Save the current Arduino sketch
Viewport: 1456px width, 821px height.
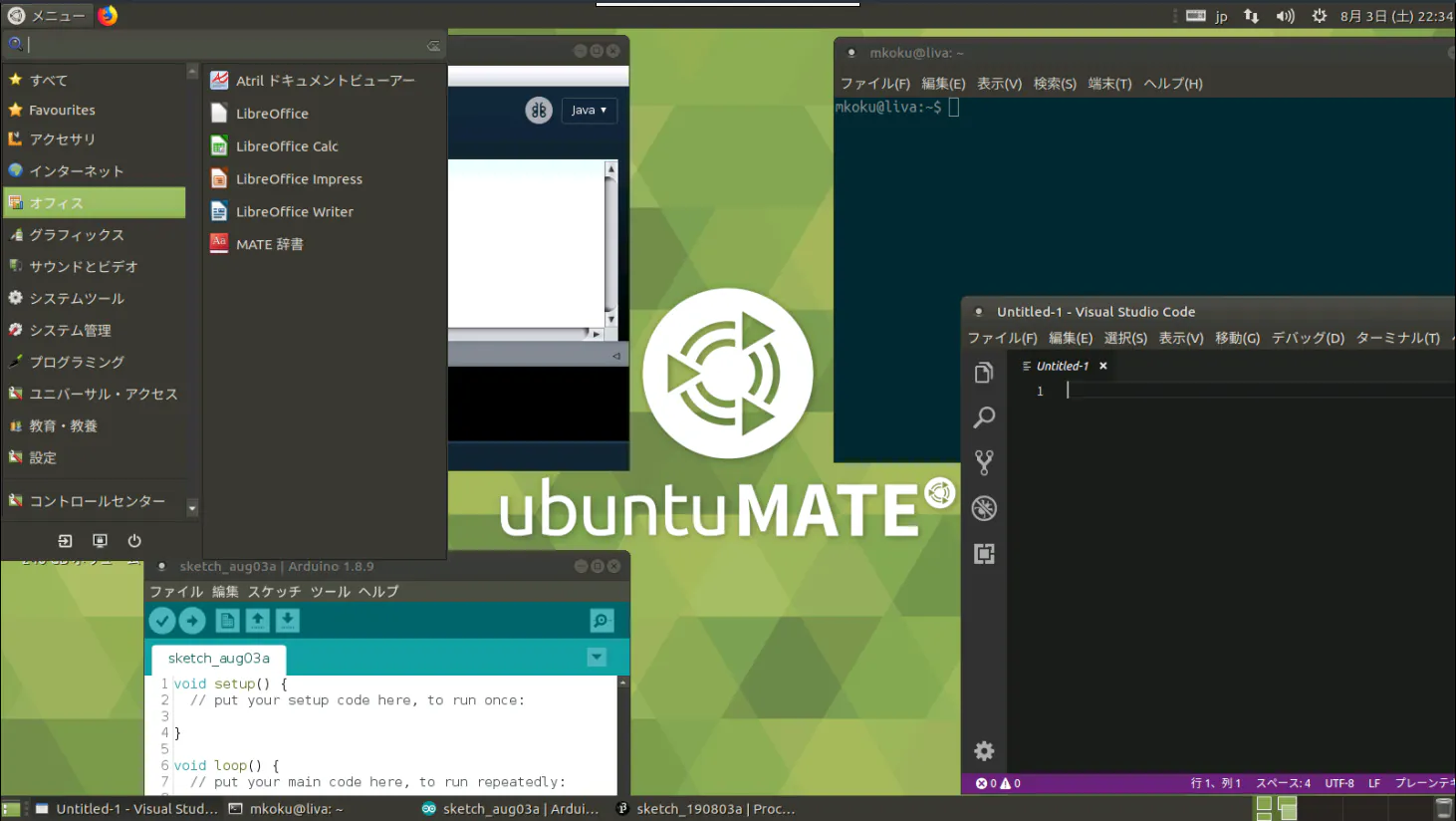pyautogui.click(x=287, y=621)
